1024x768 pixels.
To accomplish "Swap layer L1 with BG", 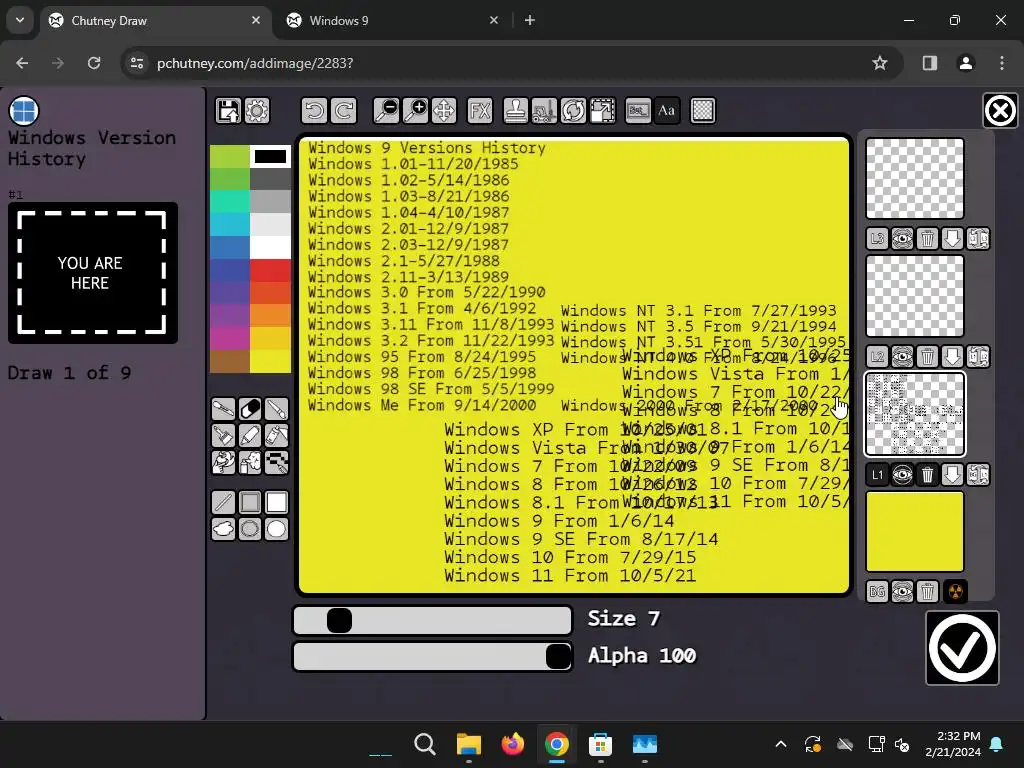I will 978,475.
